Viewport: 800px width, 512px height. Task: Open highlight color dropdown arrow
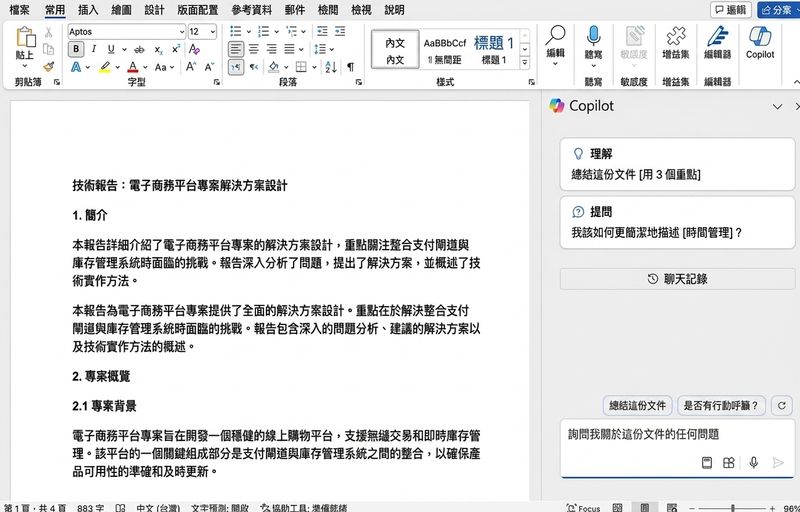[118, 67]
